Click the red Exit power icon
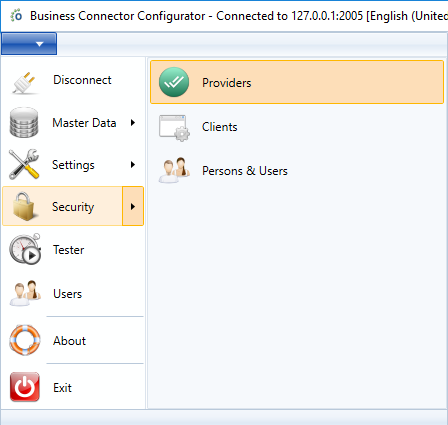448x425 pixels. pyautogui.click(x=25, y=387)
